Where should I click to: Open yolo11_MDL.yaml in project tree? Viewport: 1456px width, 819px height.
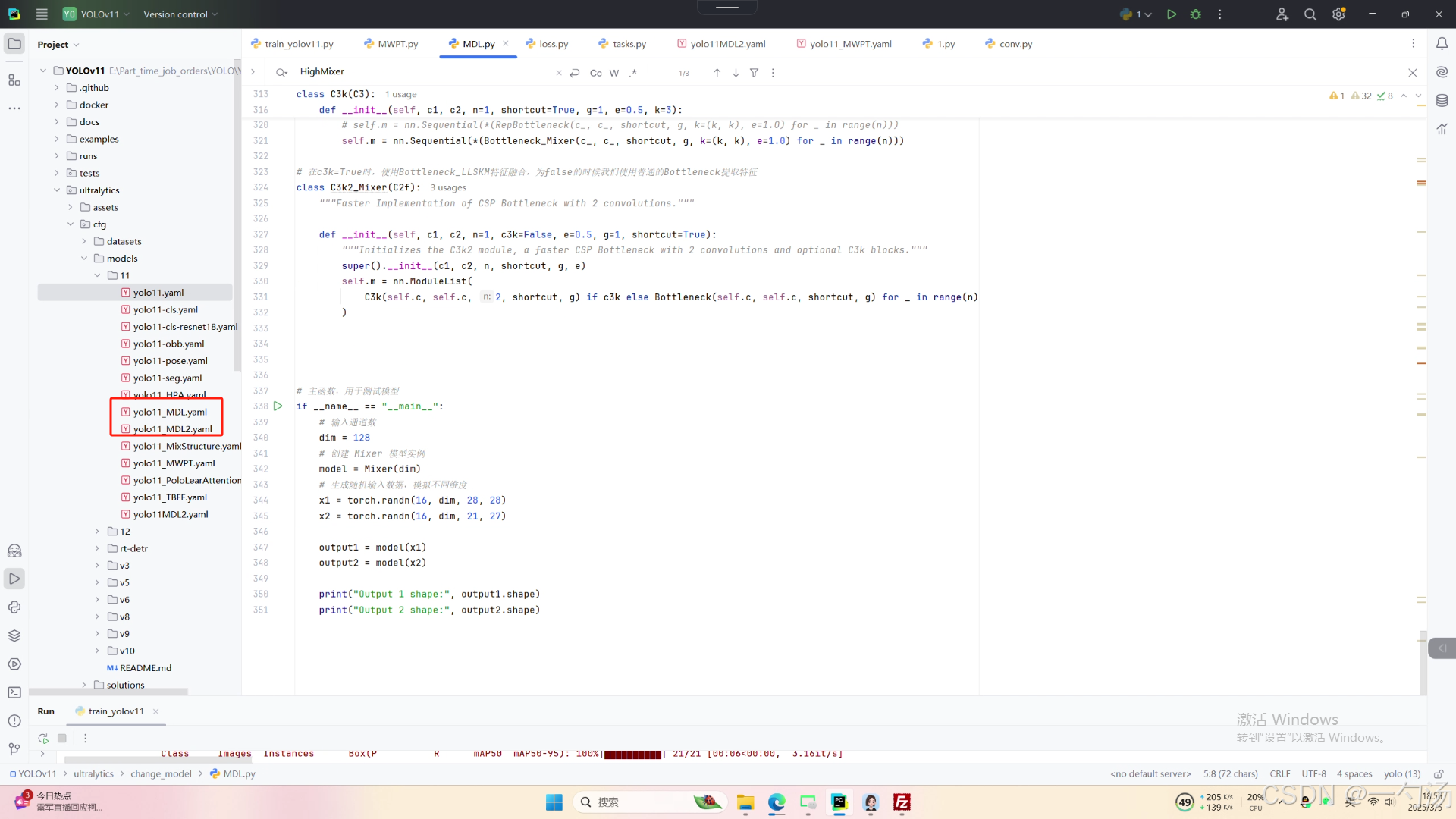point(170,412)
